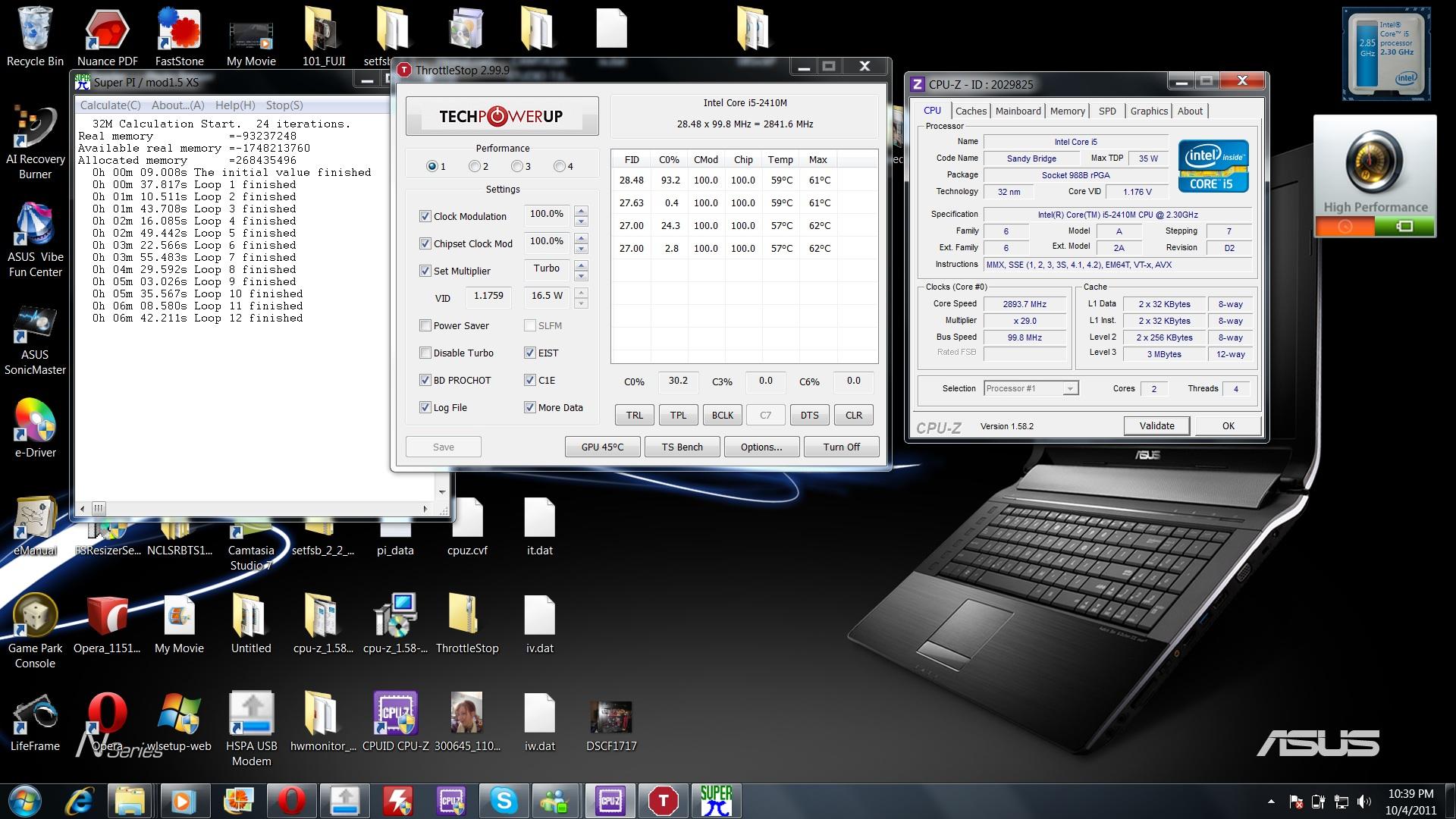Image resolution: width=1456 pixels, height=819 pixels.
Task: Open the HSPA USB Modem icon
Action: point(251,728)
